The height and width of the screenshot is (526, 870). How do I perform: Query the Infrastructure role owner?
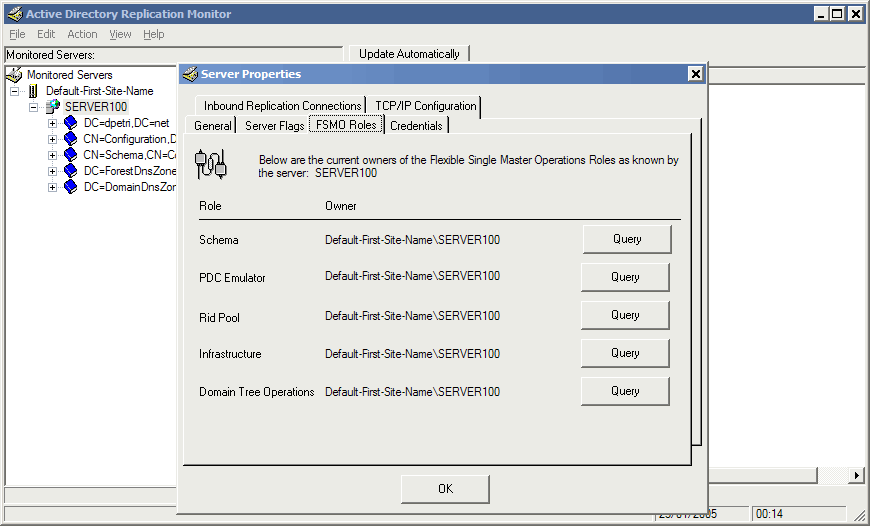[625, 353]
